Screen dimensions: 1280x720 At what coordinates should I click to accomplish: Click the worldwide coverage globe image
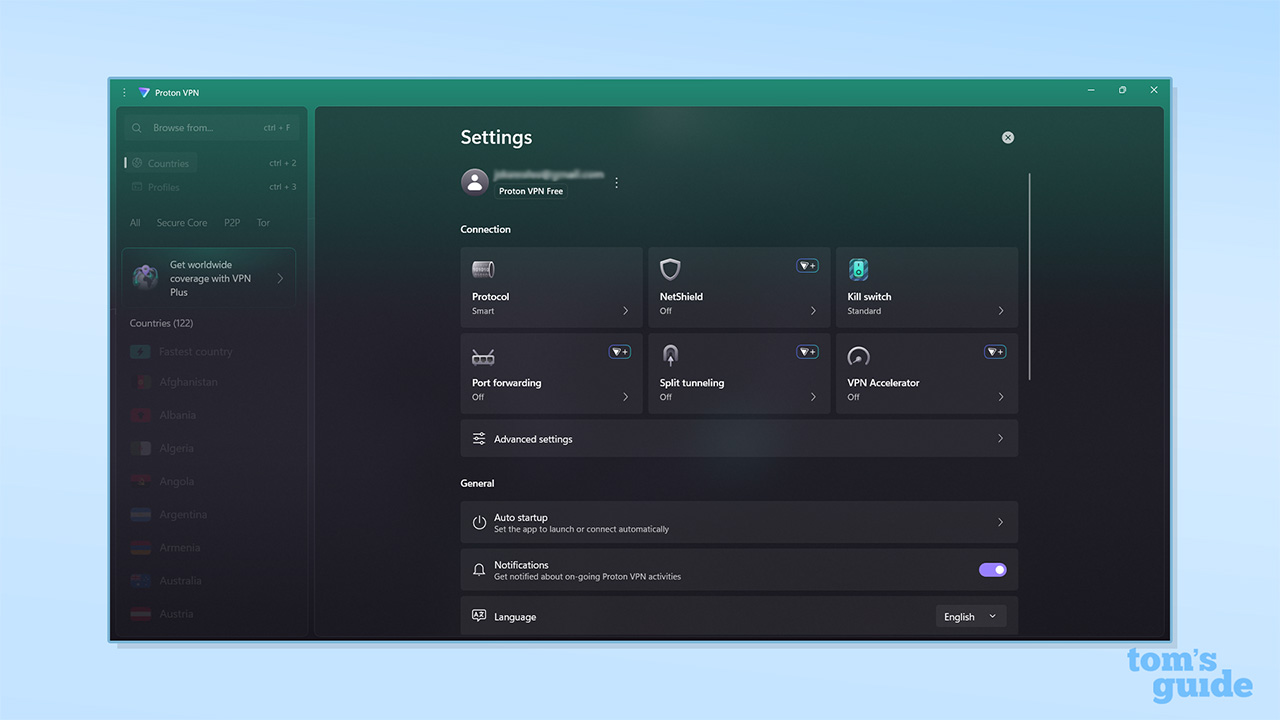point(146,278)
